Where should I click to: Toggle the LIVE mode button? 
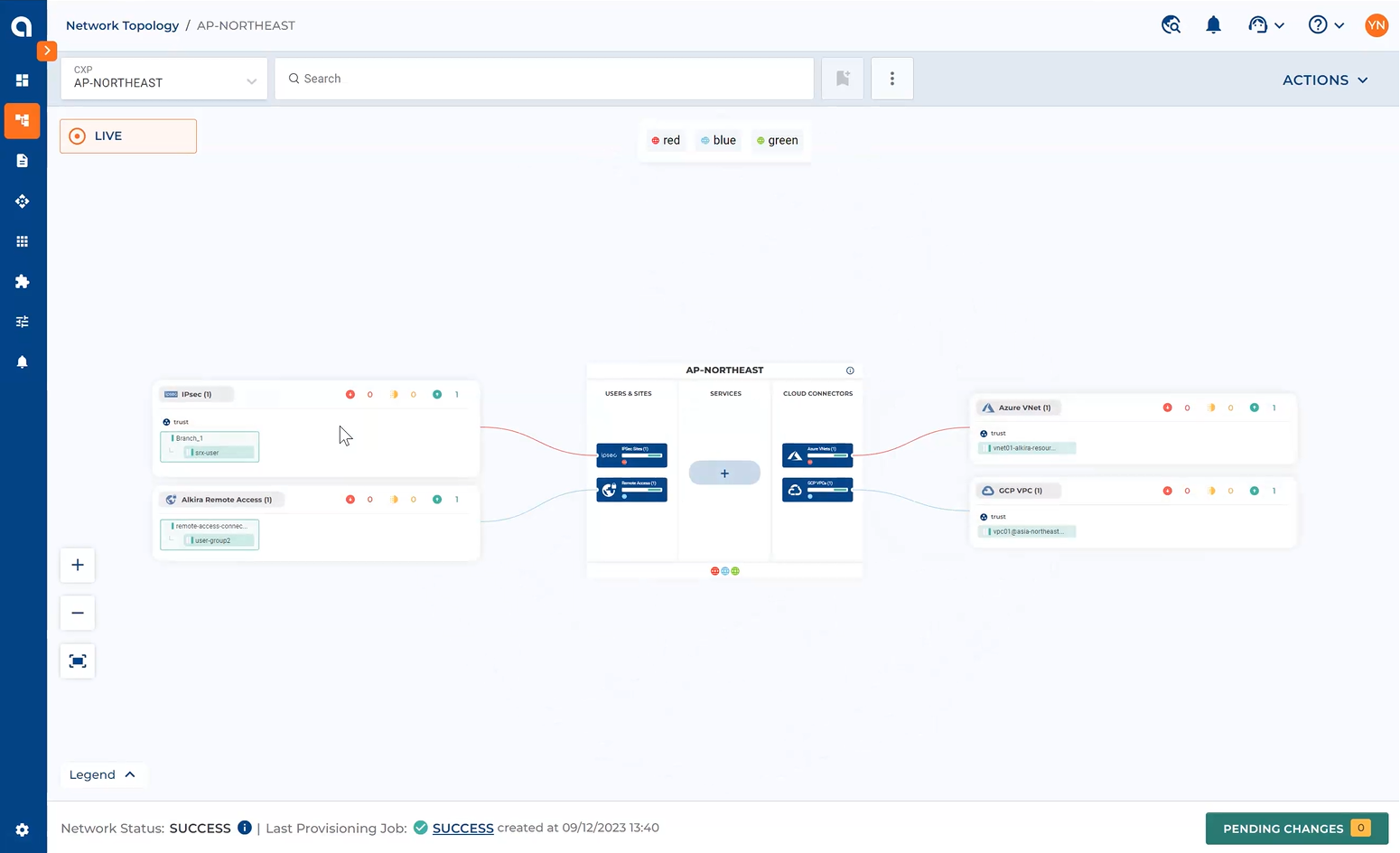[x=128, y=136]
